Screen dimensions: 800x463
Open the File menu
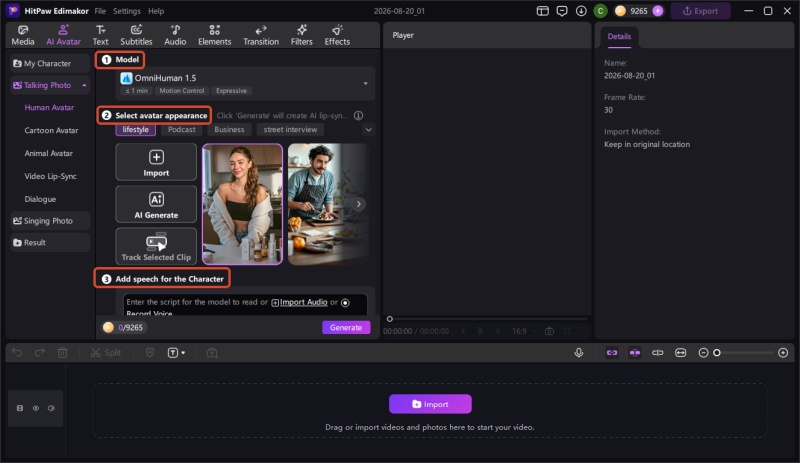(100, 11)
